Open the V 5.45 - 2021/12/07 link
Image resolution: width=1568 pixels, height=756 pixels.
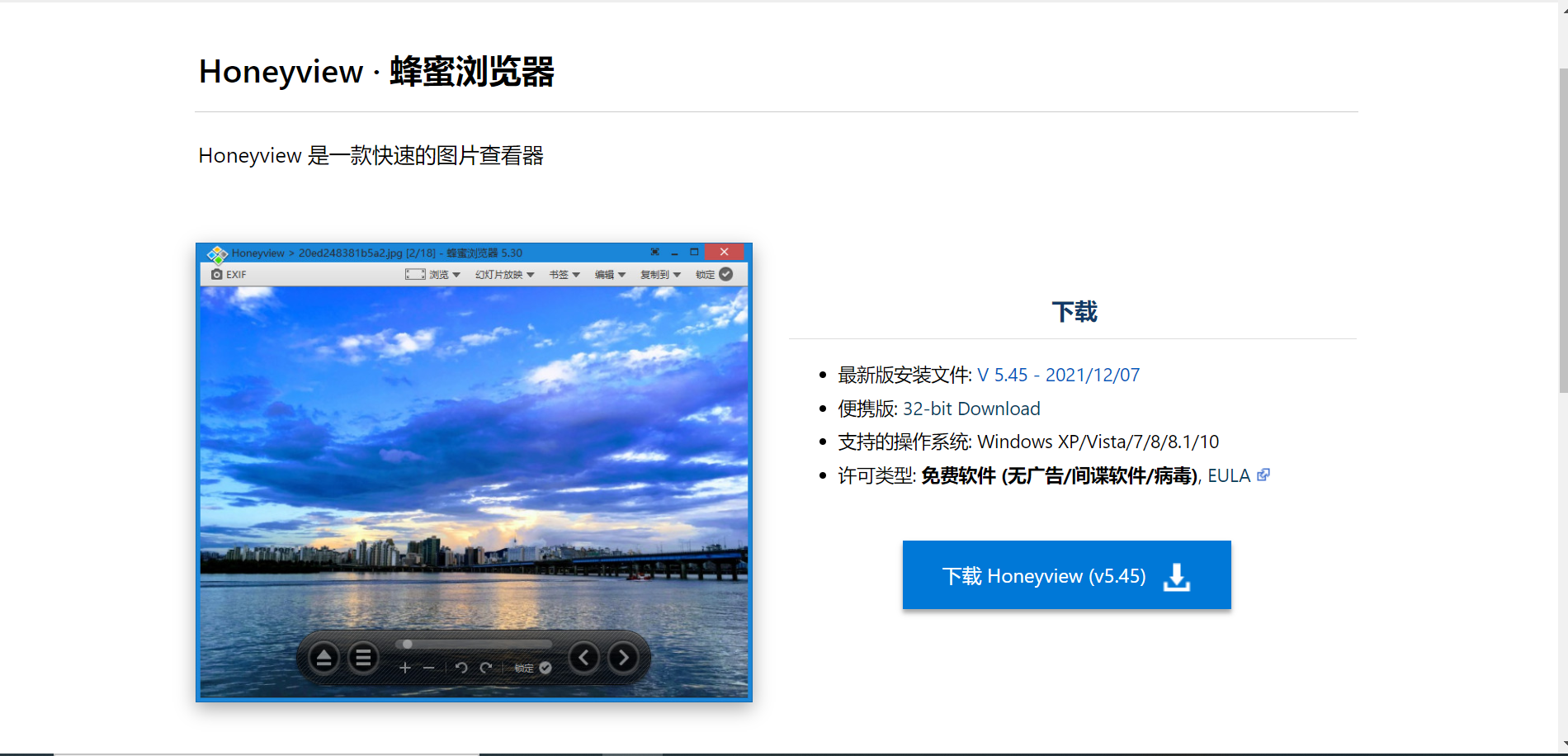tap(1059, 375)
